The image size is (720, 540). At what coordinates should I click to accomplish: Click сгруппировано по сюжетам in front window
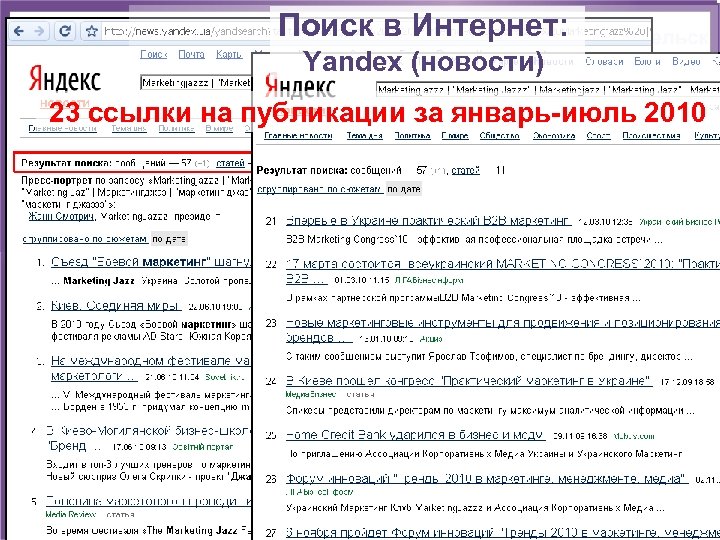pos(320,189)
